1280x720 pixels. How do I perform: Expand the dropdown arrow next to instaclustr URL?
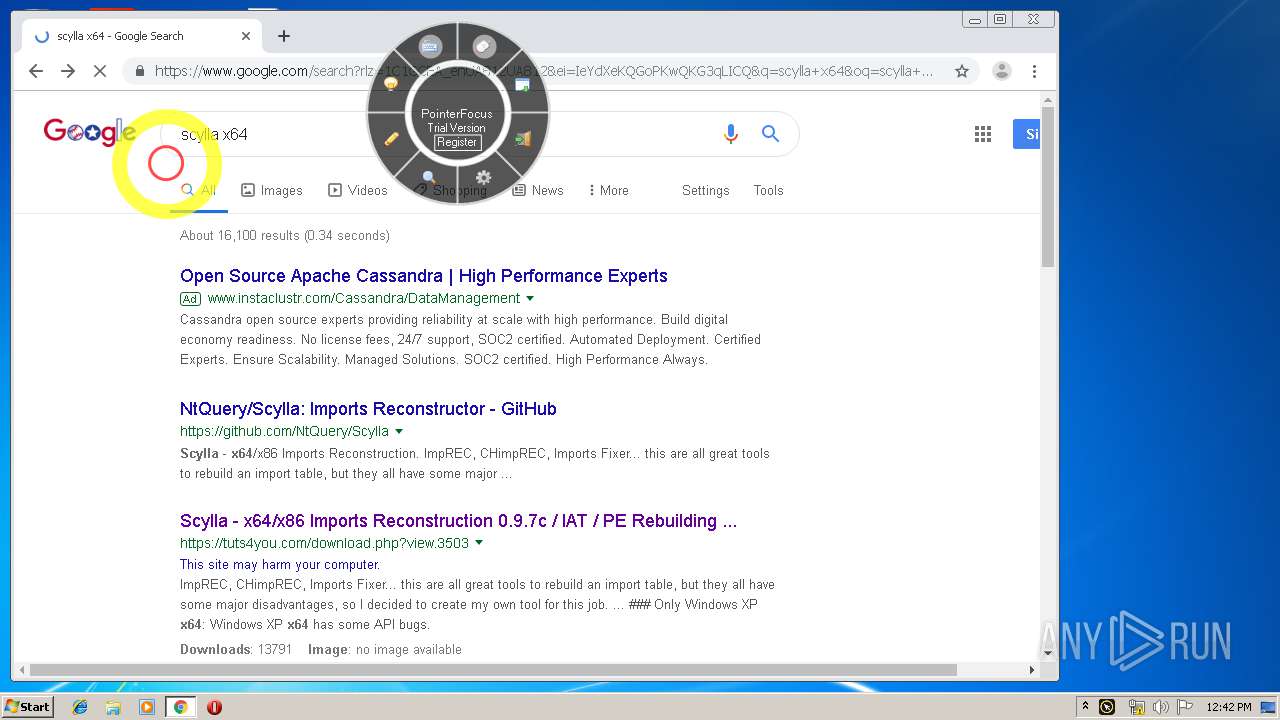click(530, 299)
